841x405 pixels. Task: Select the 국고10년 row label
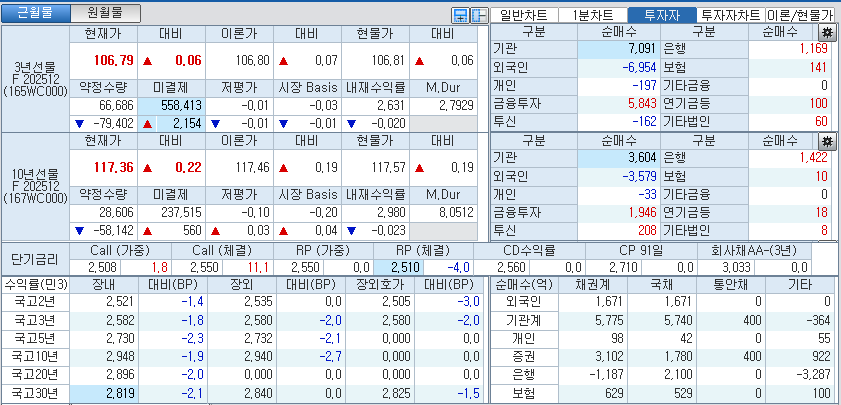click(x=35, y=357)
